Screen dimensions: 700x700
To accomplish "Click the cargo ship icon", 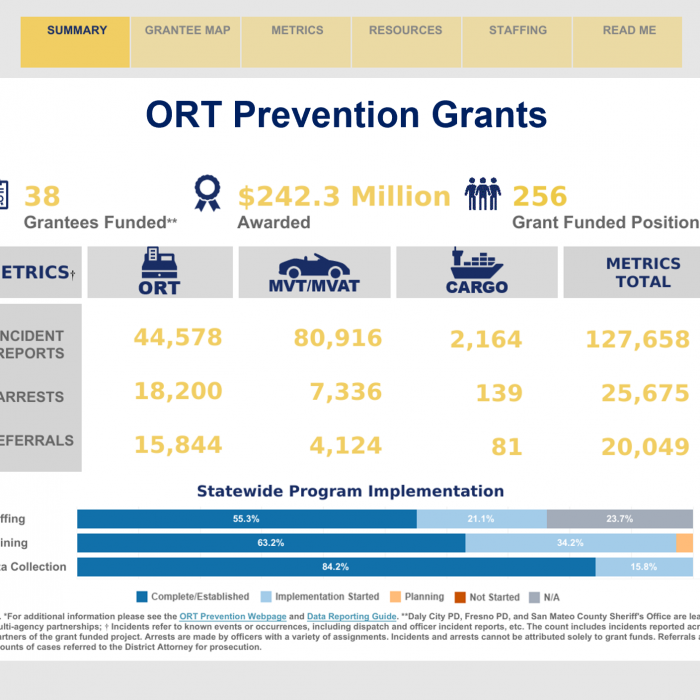I will tap(477, 264).
